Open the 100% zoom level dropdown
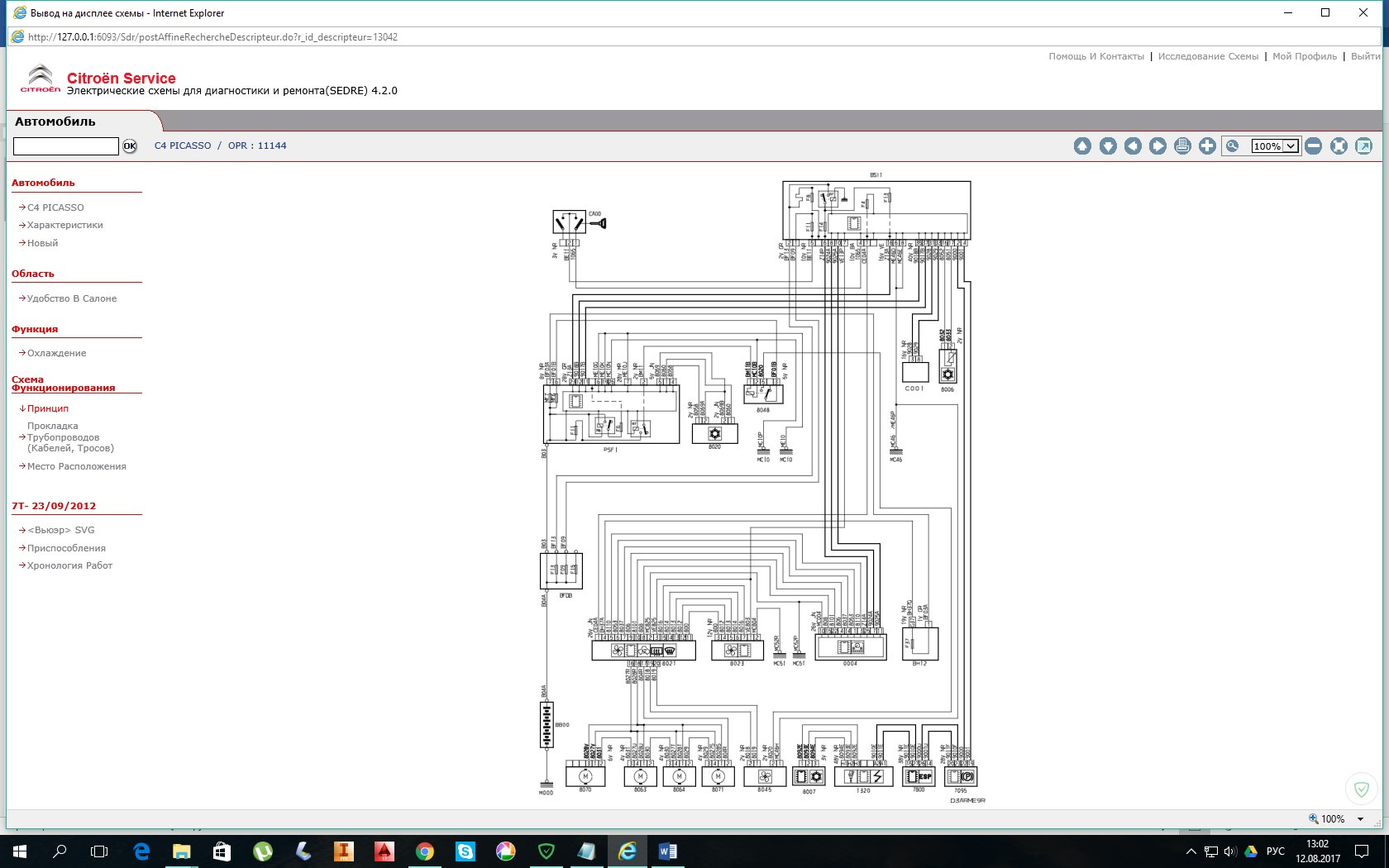Screen dimensions: 1389x868 pos(1275,146)
